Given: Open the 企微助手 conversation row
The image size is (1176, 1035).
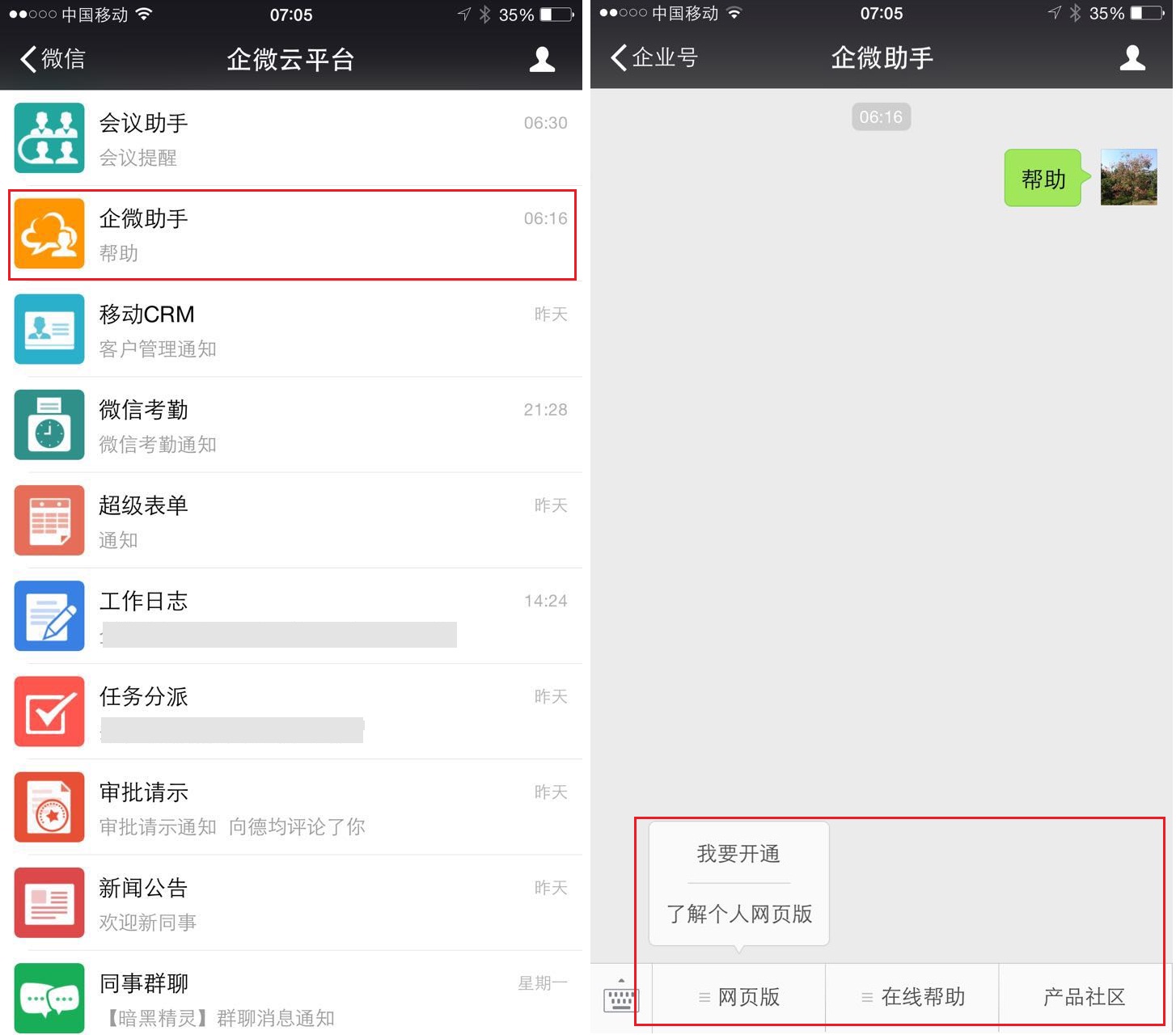Looking at the screenshot, I should pyautogui.click(x=292, y=234).
